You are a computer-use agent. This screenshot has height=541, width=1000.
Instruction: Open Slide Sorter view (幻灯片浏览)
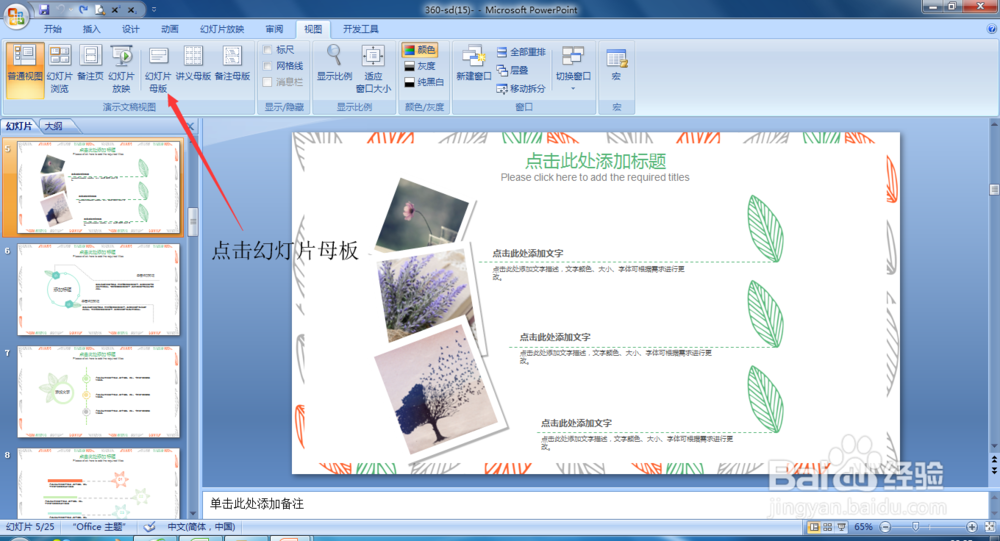coord(59,69)
